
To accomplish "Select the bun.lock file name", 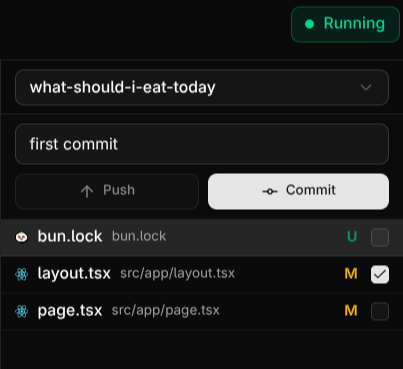I will tap(70, 236).
